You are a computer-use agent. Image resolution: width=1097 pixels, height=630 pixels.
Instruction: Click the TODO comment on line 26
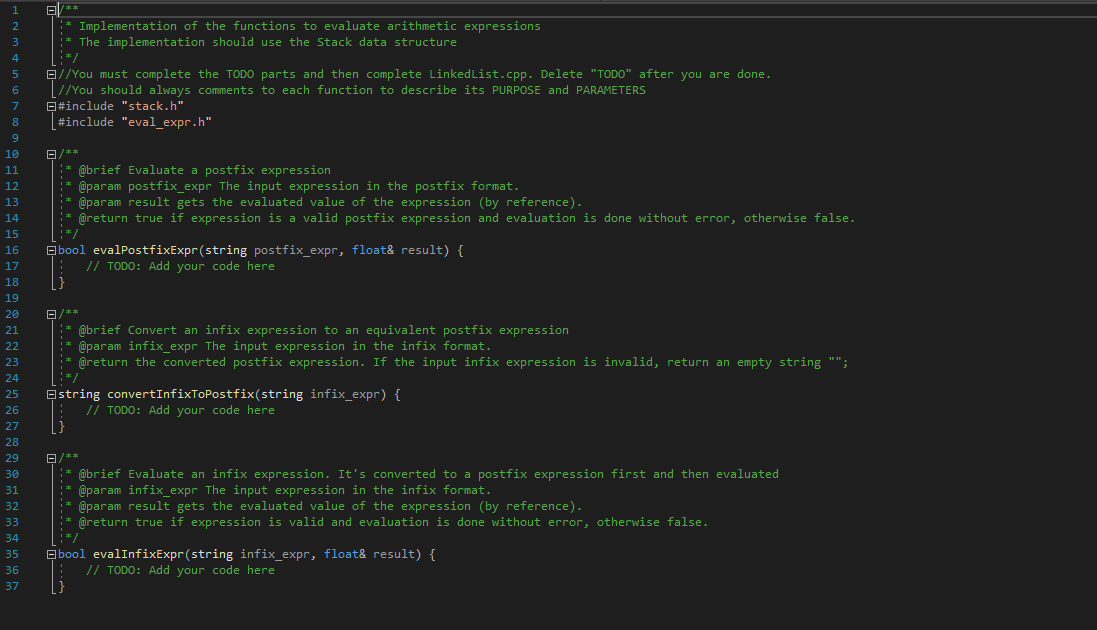point(181,410)
